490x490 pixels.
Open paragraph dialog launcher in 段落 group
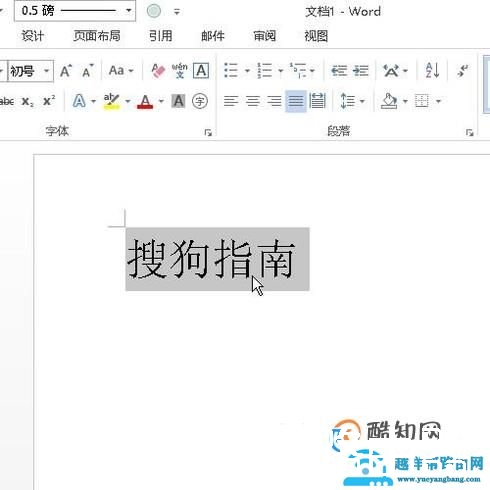tap(470, 133)
